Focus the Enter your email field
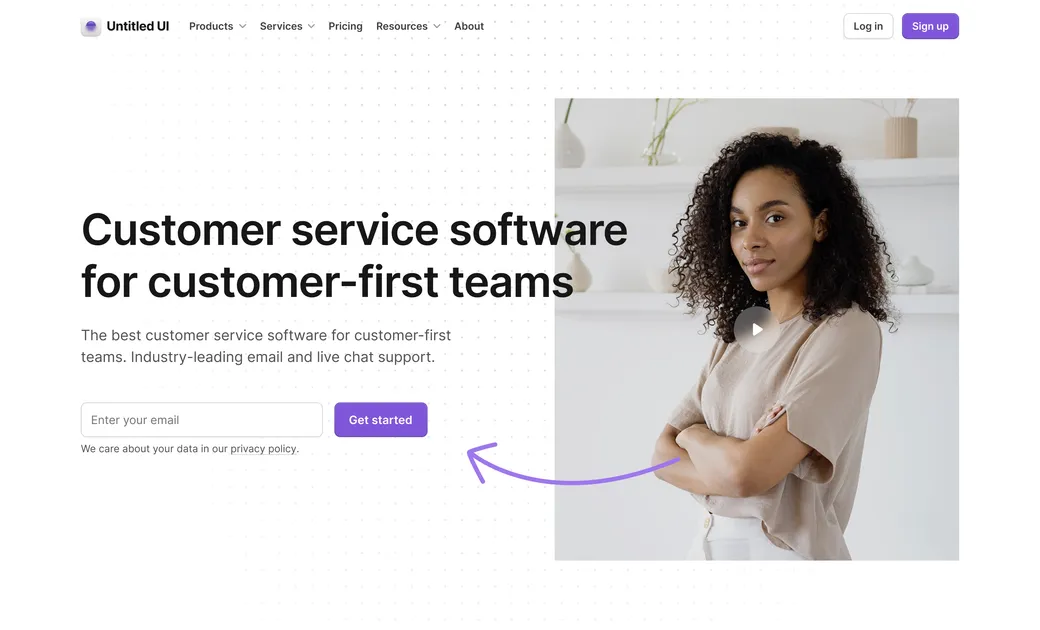 tap(202, 420)
